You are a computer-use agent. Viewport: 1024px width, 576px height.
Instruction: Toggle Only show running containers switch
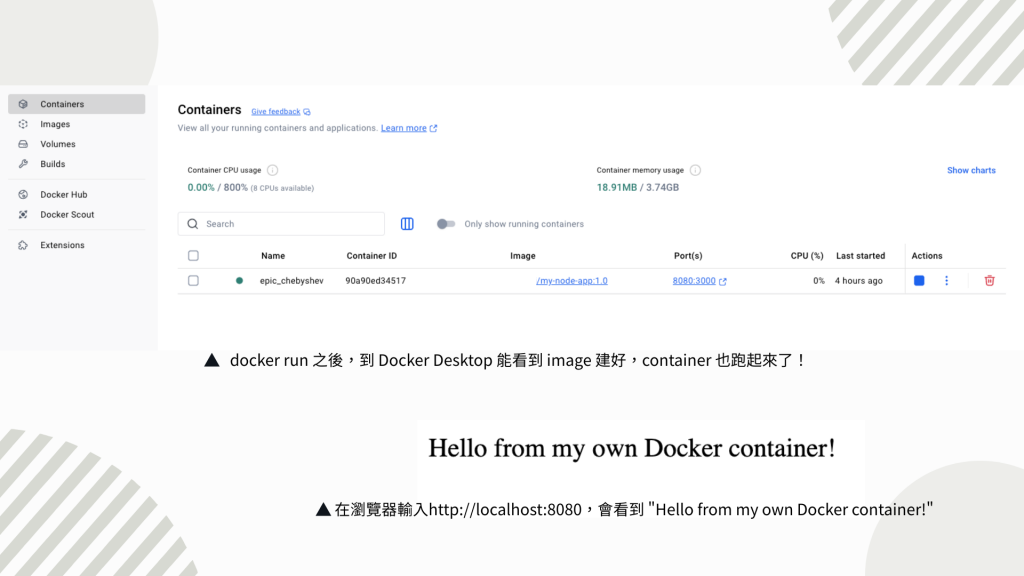445,224
